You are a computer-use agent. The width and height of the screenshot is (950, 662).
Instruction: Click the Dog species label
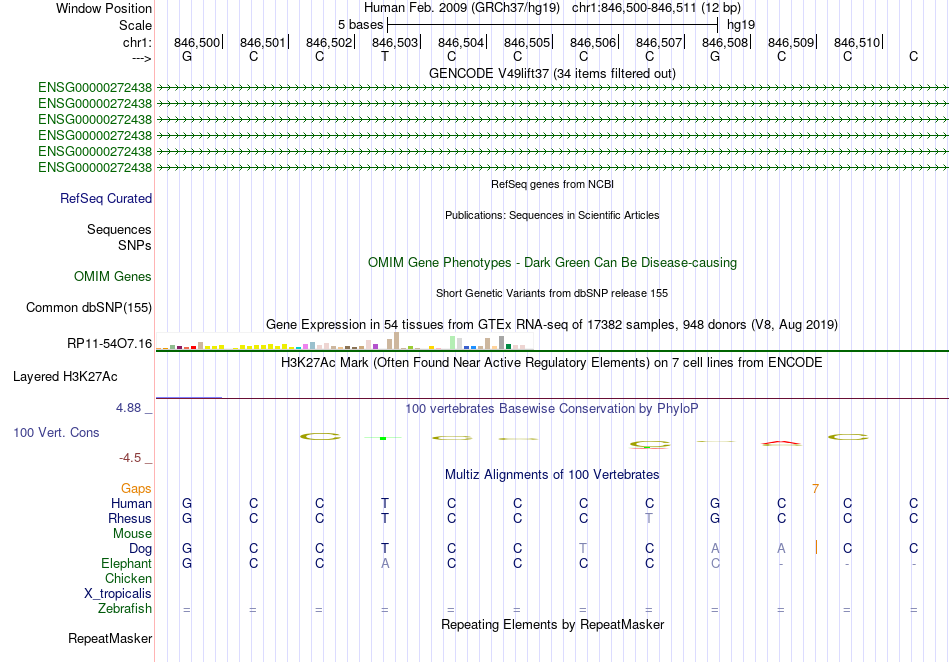pos(141,549)
